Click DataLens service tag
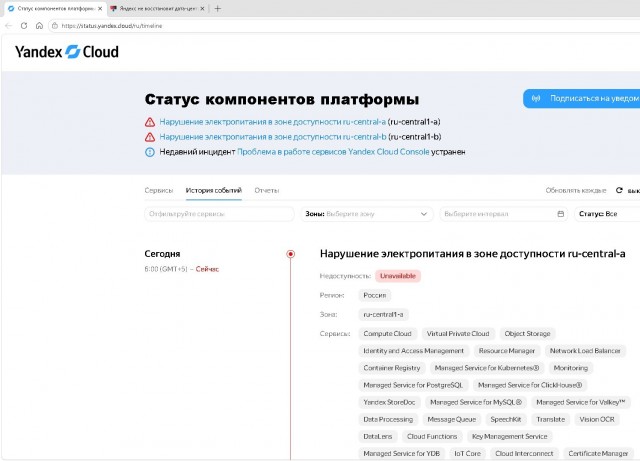Image resolution: width=640 pixels, height=461 pixels. [x=378, y=437]
